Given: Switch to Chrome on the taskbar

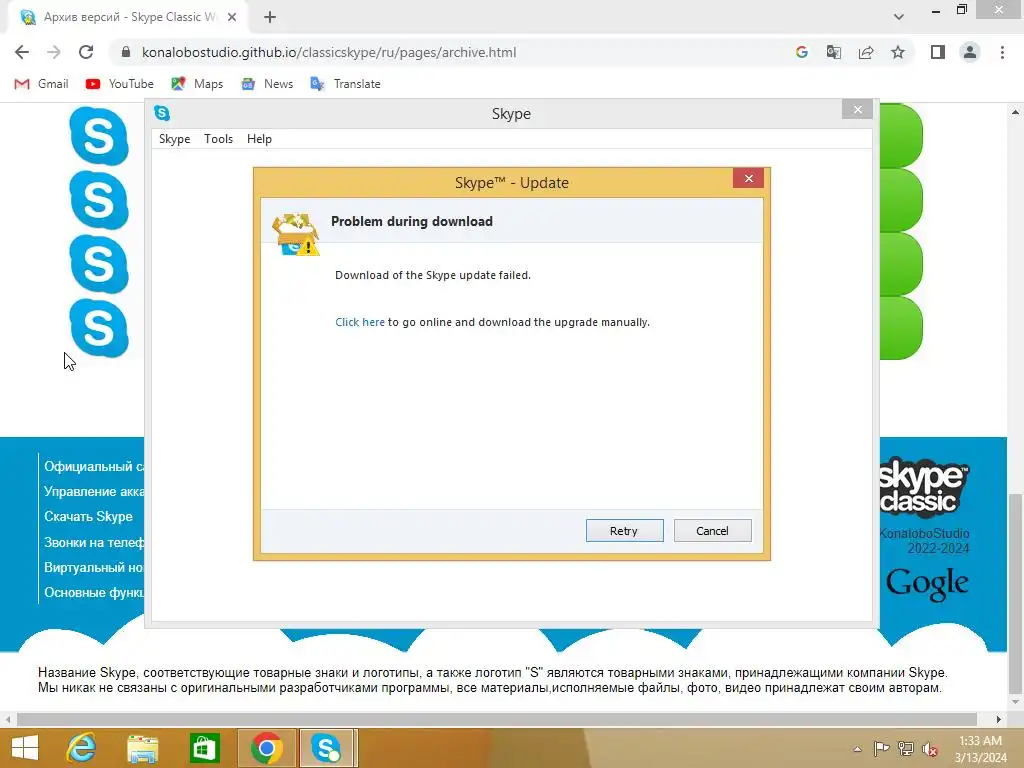Looking at the screenshot, I should 266,748.
